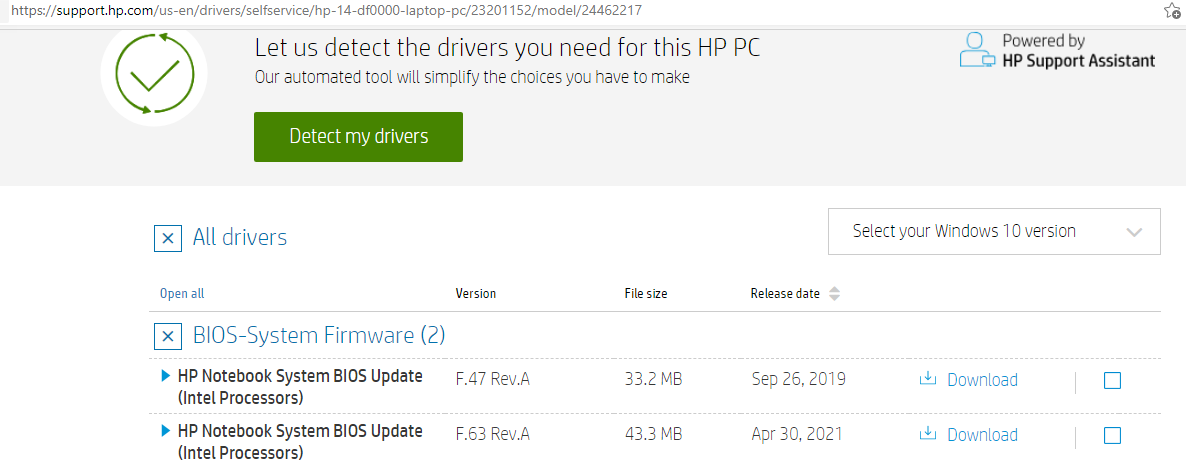Image resolution: width=1186 pixels, height=468 pixels.
Task: Click the bookmark star icon in address bar
Action: pos(1173,11)
